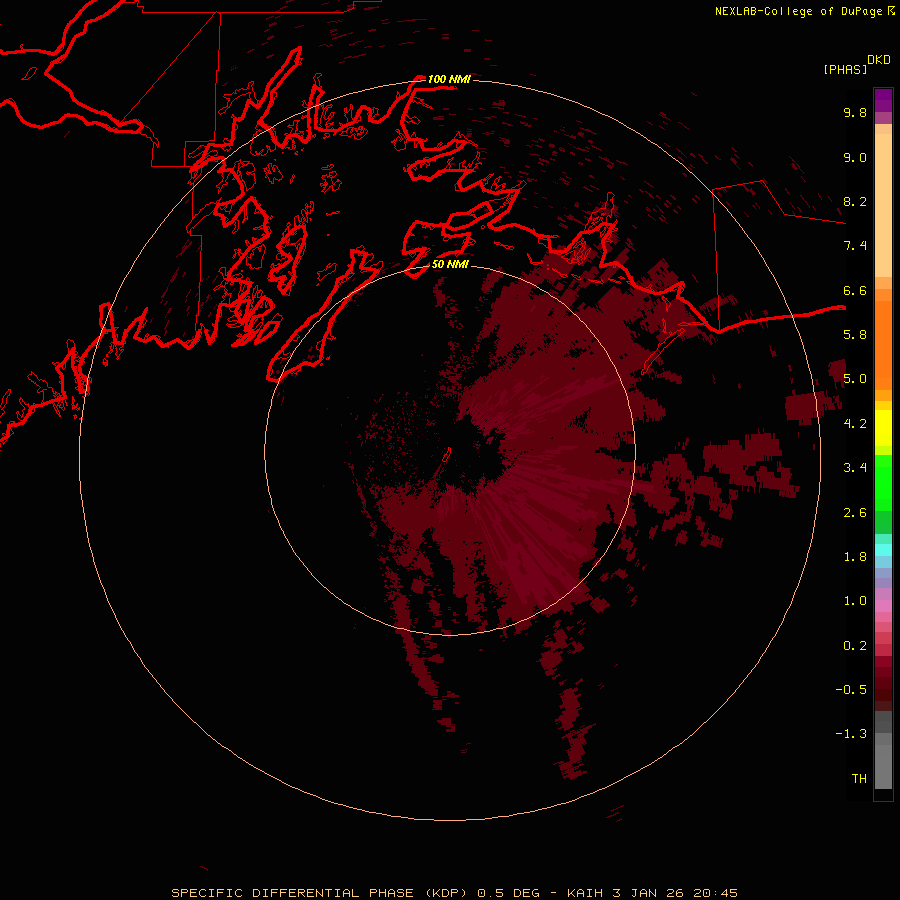Select the 6.6 legend value
Viewport: 900px width, 900px height.
[855, 290]
